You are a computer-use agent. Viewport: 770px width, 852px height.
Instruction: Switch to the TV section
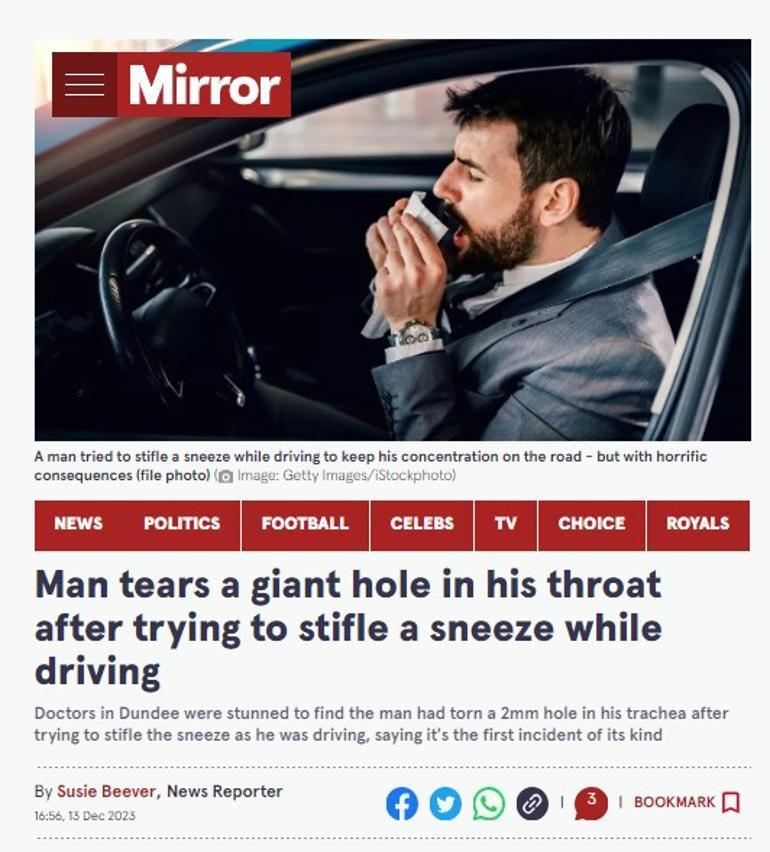tap(505, 523)
